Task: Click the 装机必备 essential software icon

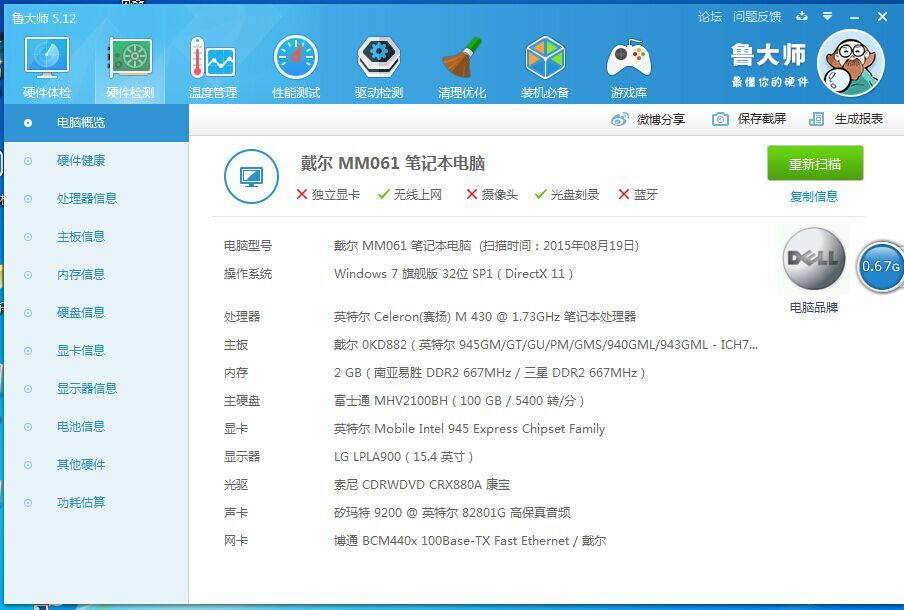Action: point(545,67)
